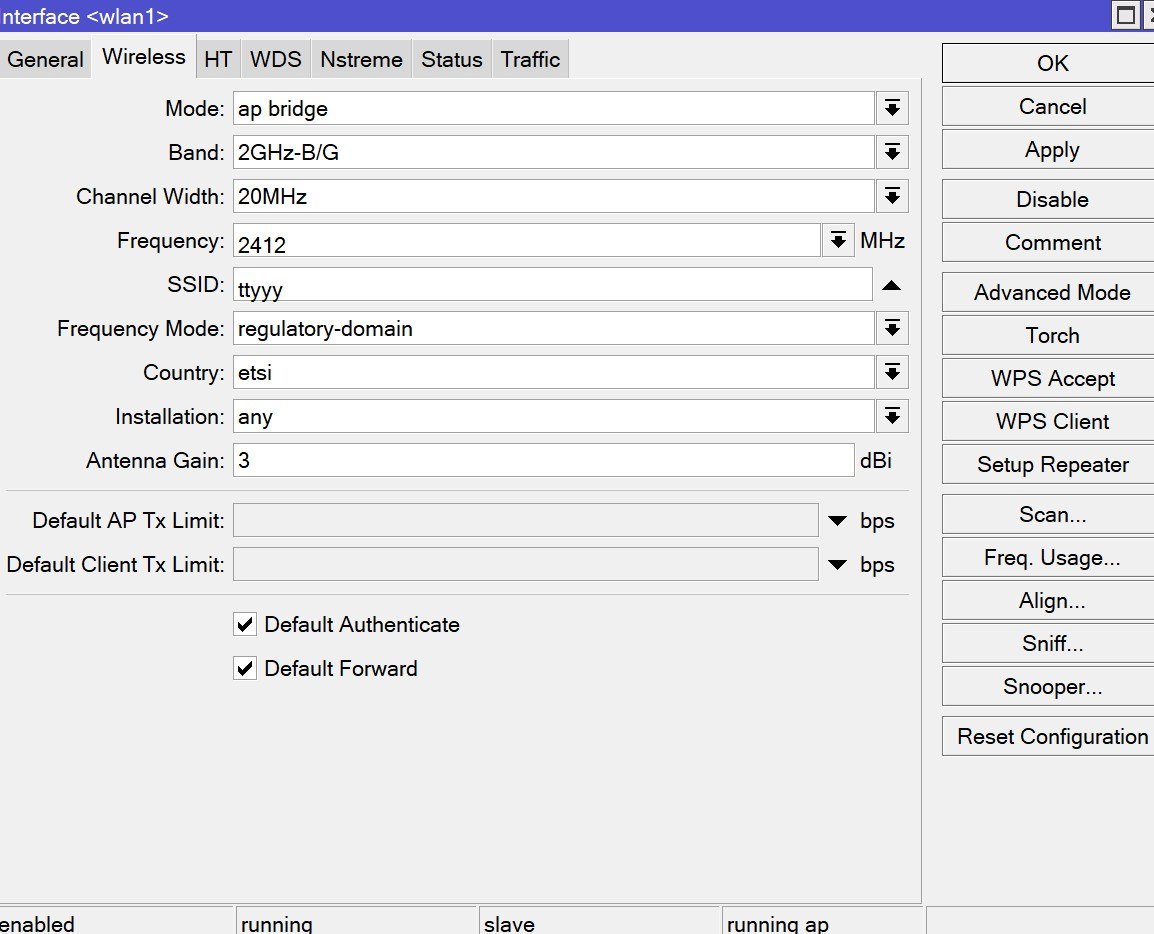Open the Frequency dropdown arrow
1154x934 pixels.
[x=838, y=241]
